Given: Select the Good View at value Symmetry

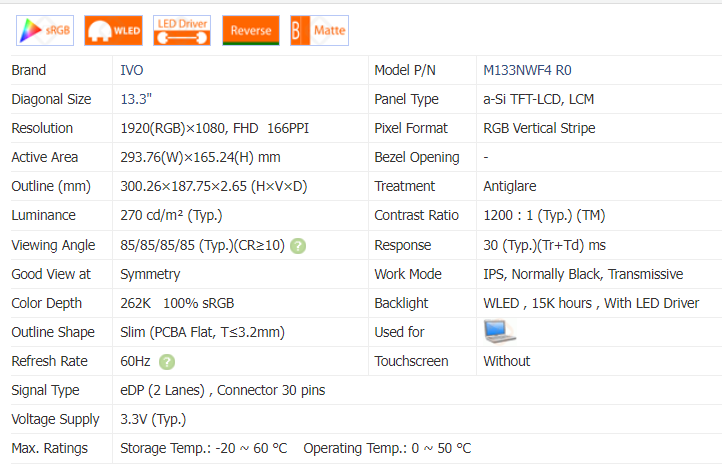Looking at the screenshot, I should click(150, 274).
